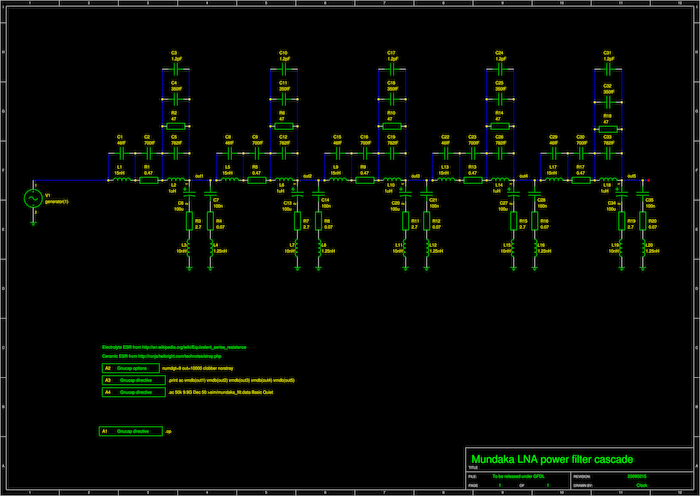
Task: Click the L14 1uH label
Action: (499, 188)
